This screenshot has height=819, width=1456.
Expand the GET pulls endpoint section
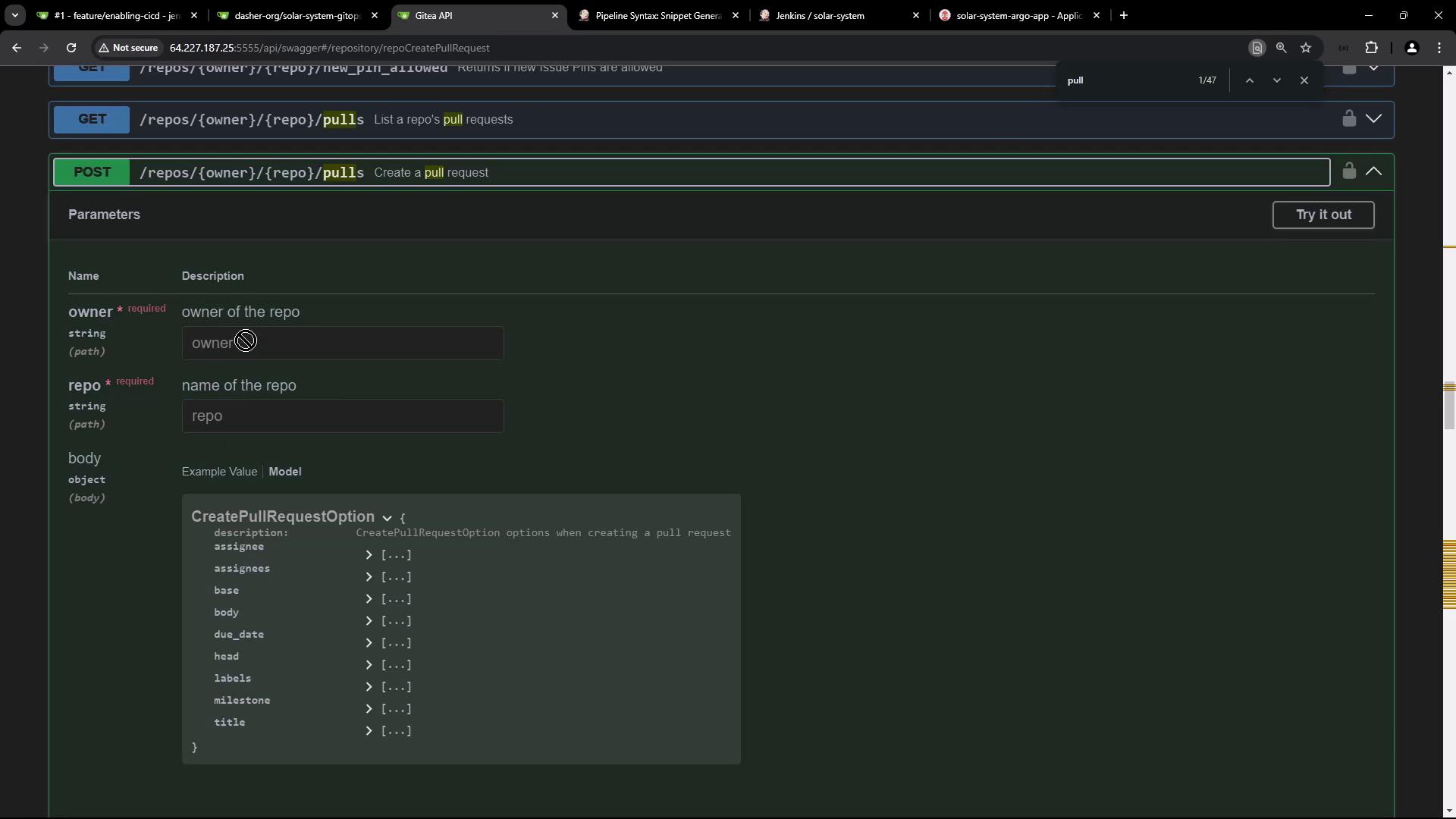[x=1373, y=118]
